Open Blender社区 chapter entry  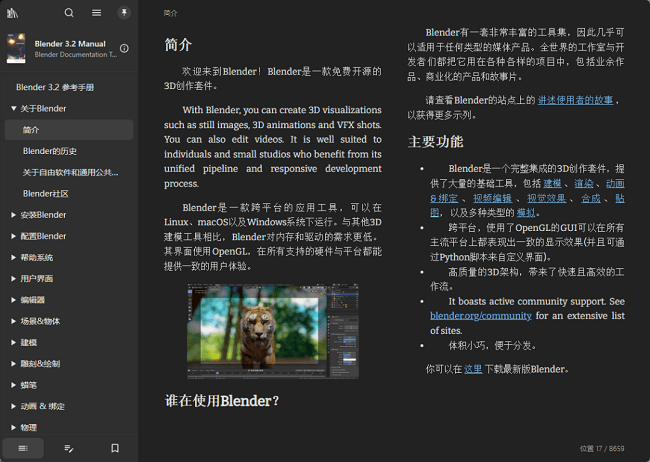(x=46, y=193)
